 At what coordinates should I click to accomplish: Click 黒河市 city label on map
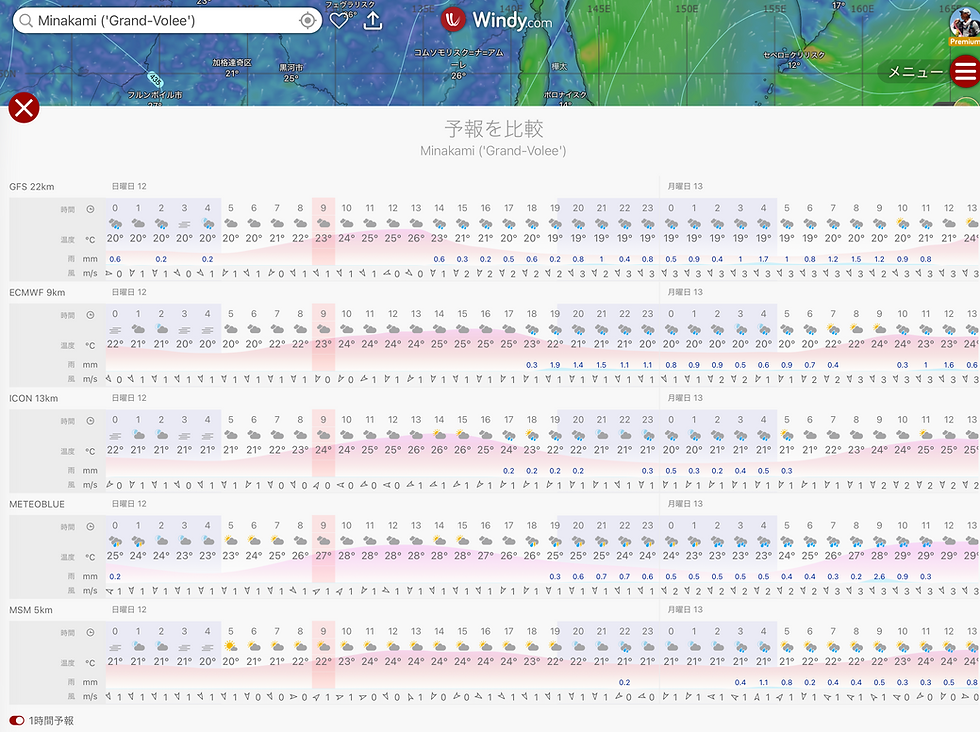(291, 68)
